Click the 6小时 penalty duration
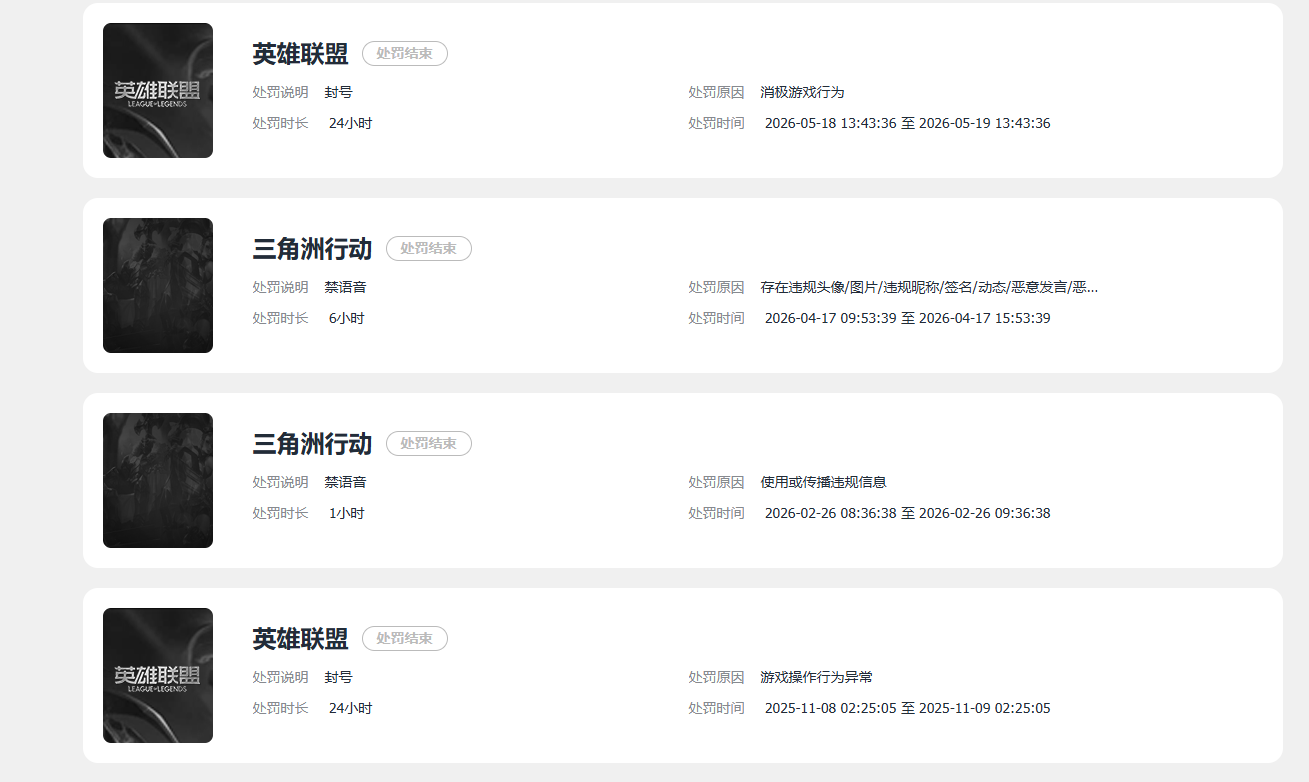The image size is (1309, 782). pos(347,319)
